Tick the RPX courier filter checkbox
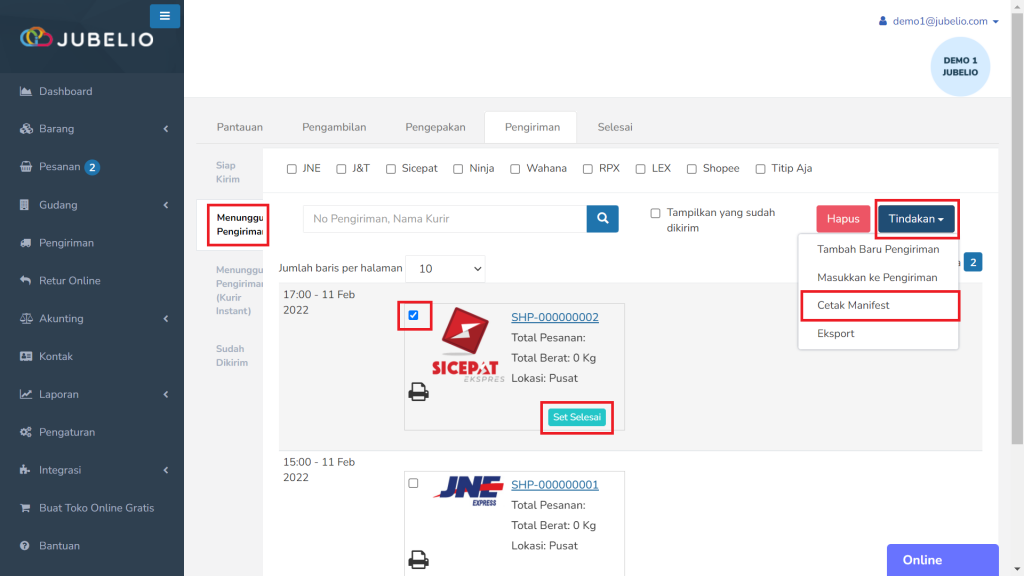1024x576 pixels. point(588,169)
